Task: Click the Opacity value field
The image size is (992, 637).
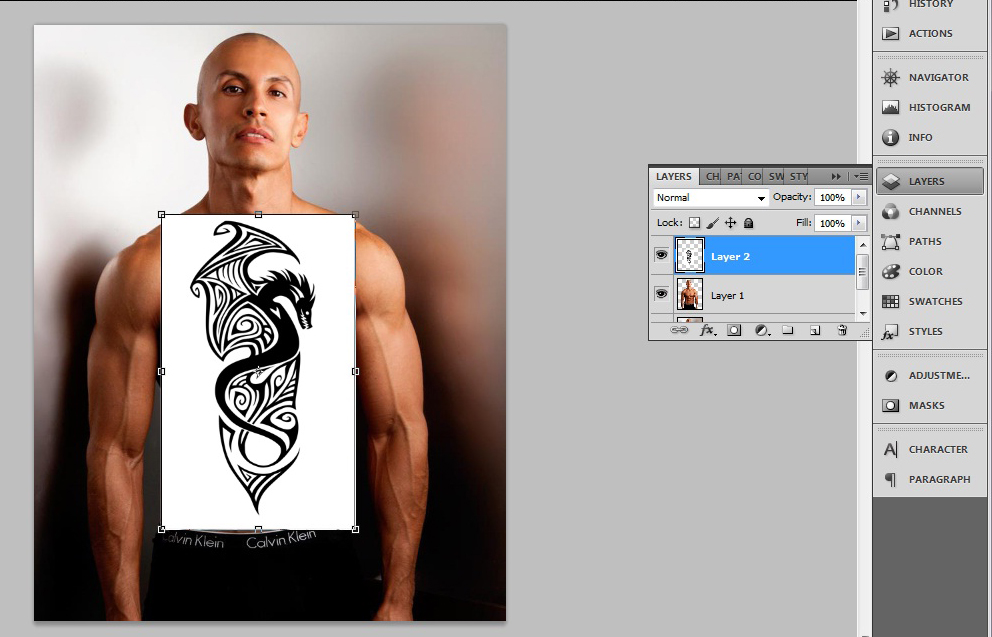Action: (x=833, y=197)
